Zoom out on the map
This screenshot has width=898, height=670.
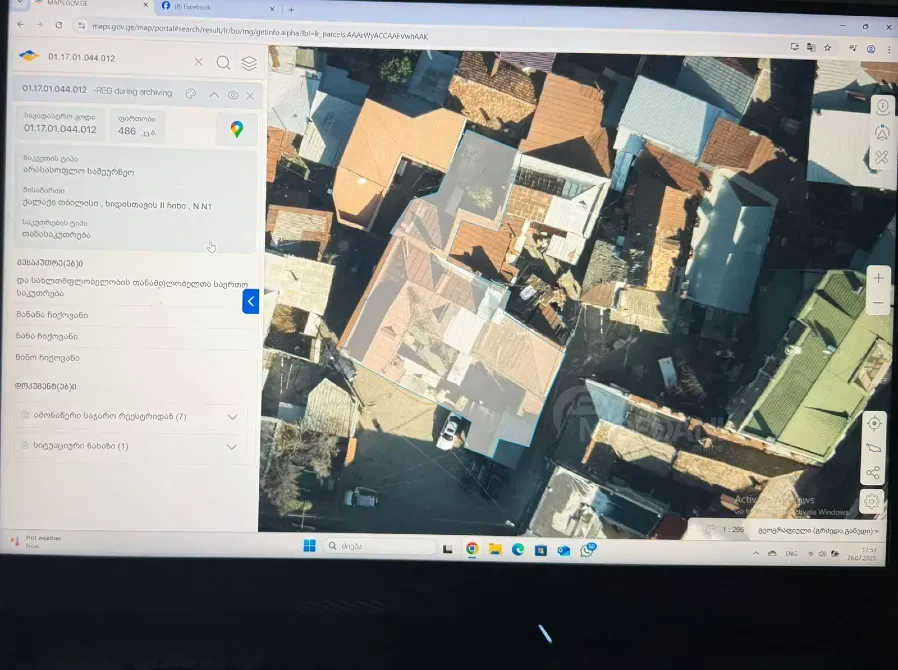(x=878, y=302)
